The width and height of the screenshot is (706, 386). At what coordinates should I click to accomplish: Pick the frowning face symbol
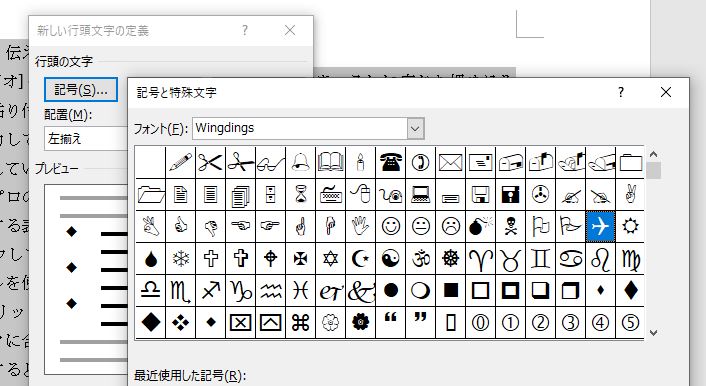click(x=450, y=226)
